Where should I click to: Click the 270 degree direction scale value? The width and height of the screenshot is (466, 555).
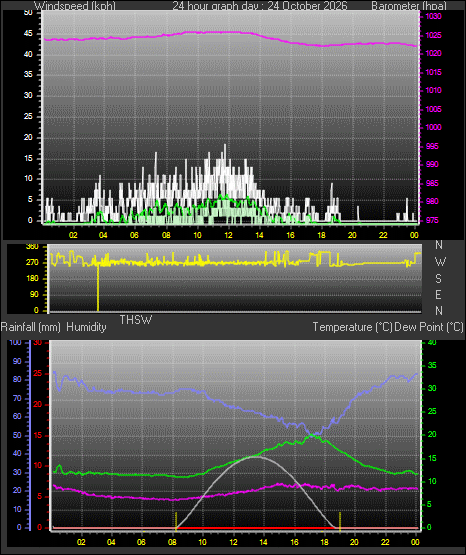[x=33, y=263]
